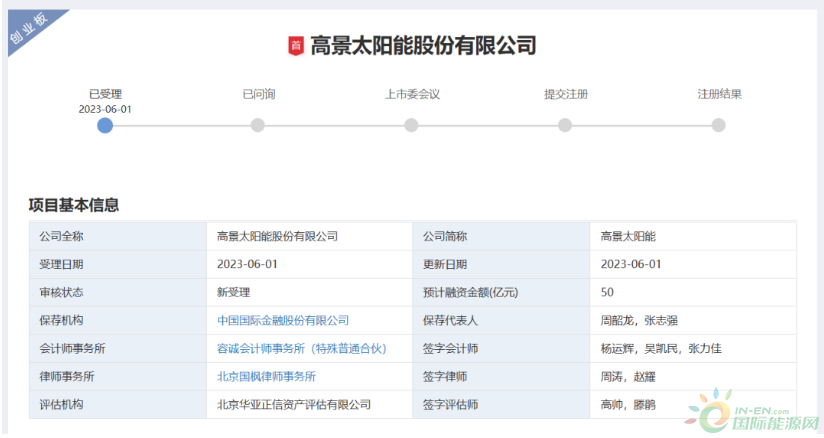Screen dimensions: 824x438
Task: Click the 保荐机构 label cell
Action: 118,320
